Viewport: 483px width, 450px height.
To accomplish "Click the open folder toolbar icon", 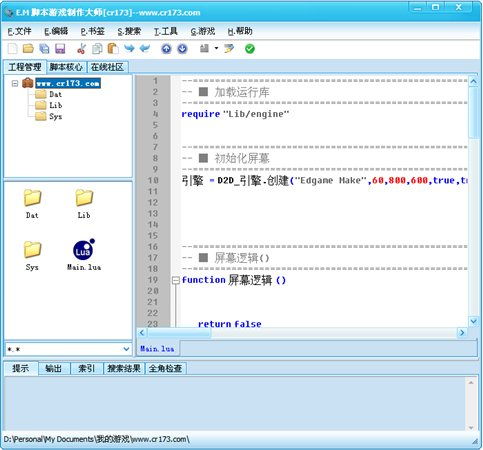I will tap(28, 49).
